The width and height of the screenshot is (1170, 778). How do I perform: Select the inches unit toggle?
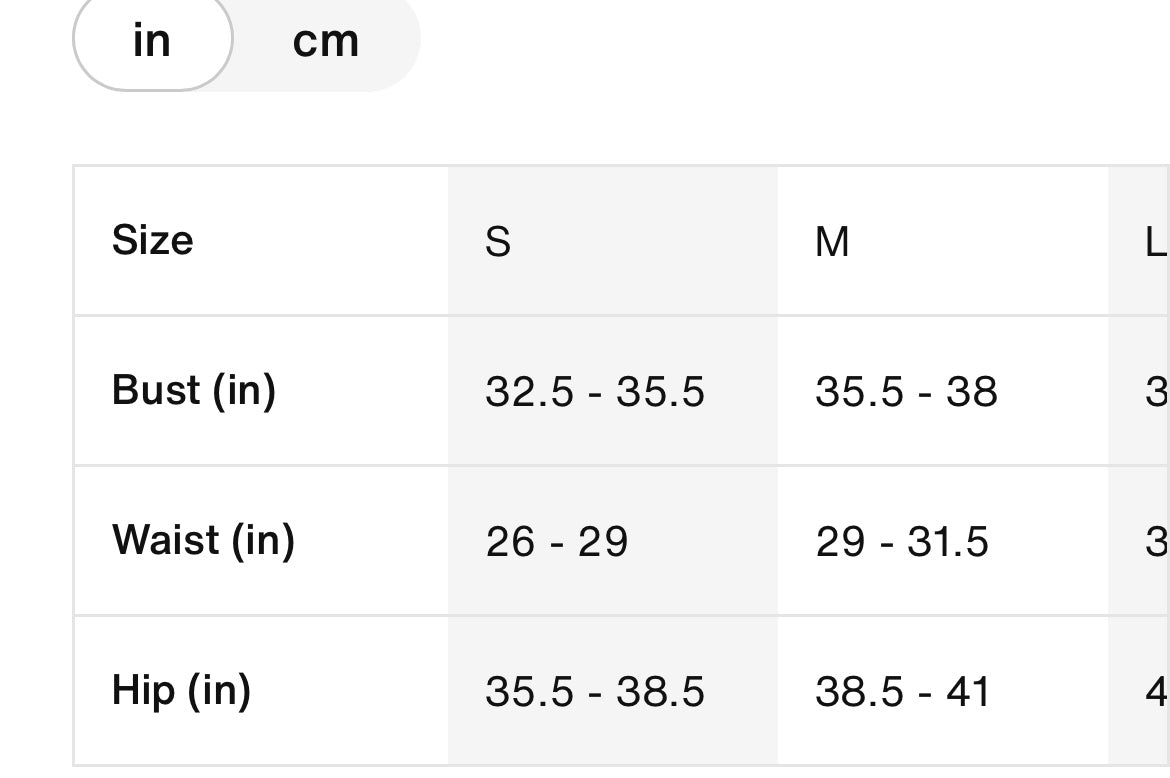[152, 42]
